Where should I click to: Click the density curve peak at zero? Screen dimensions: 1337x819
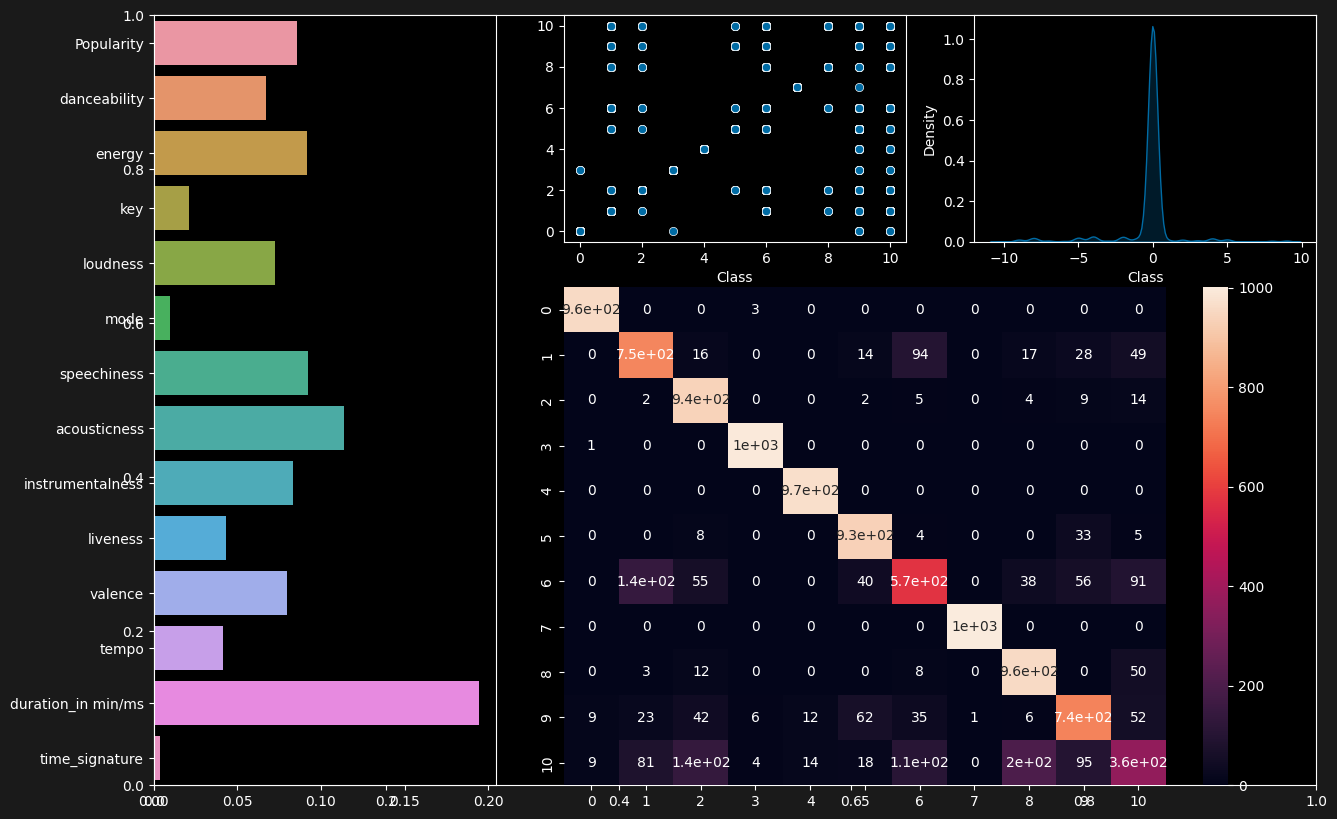click(1152, 28)
